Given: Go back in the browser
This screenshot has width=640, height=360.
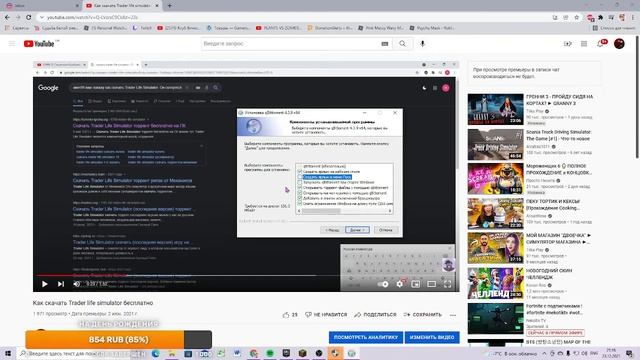Looking at the screenshot, I should point(7,17).
